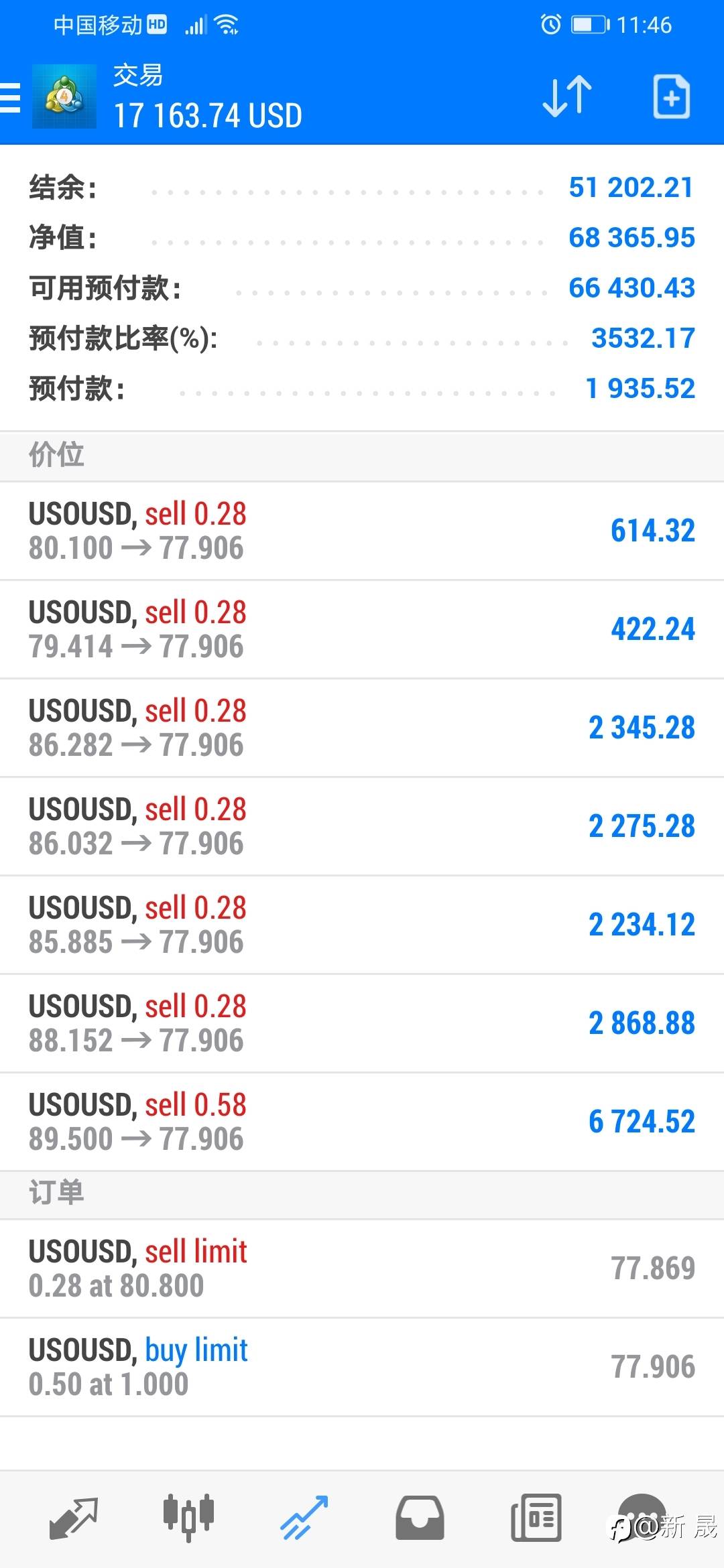Select the sell 0.58 position at 89.500
This screenshot has height=1568, width=724.
coord(362,1122)
